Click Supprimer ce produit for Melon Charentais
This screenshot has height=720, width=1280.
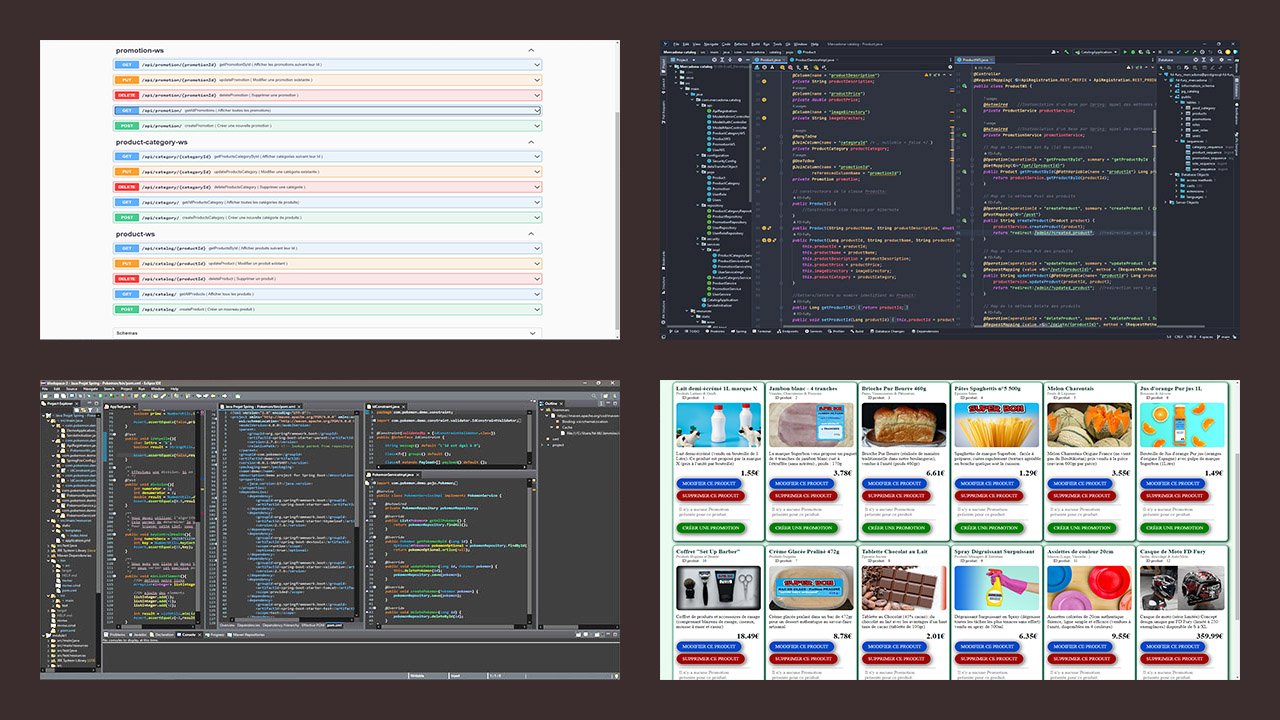1081,495
